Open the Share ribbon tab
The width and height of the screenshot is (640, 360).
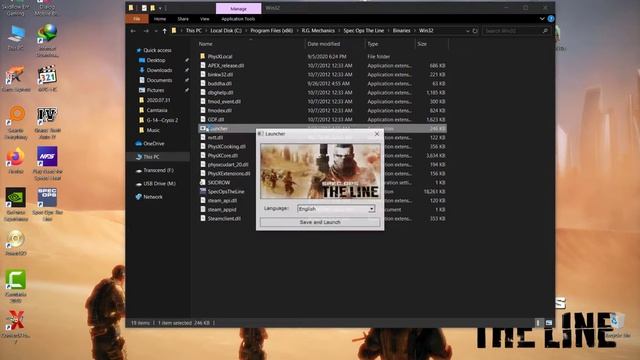coord(183,19)
